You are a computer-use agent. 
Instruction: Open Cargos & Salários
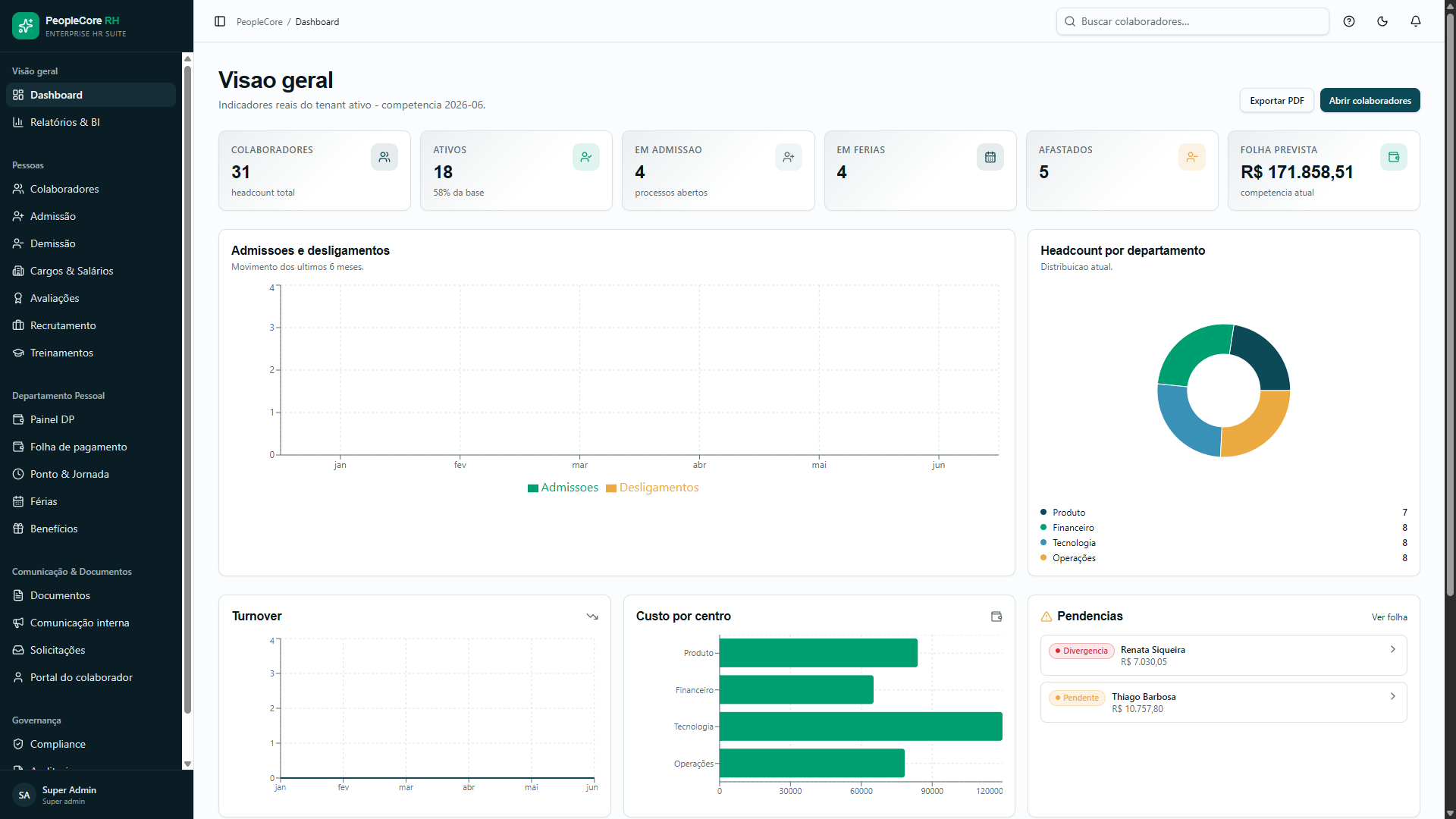click(91, 271)
